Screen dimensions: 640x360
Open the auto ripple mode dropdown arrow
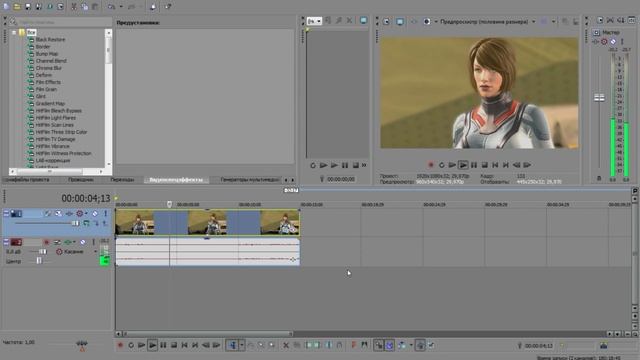point(411,345)
